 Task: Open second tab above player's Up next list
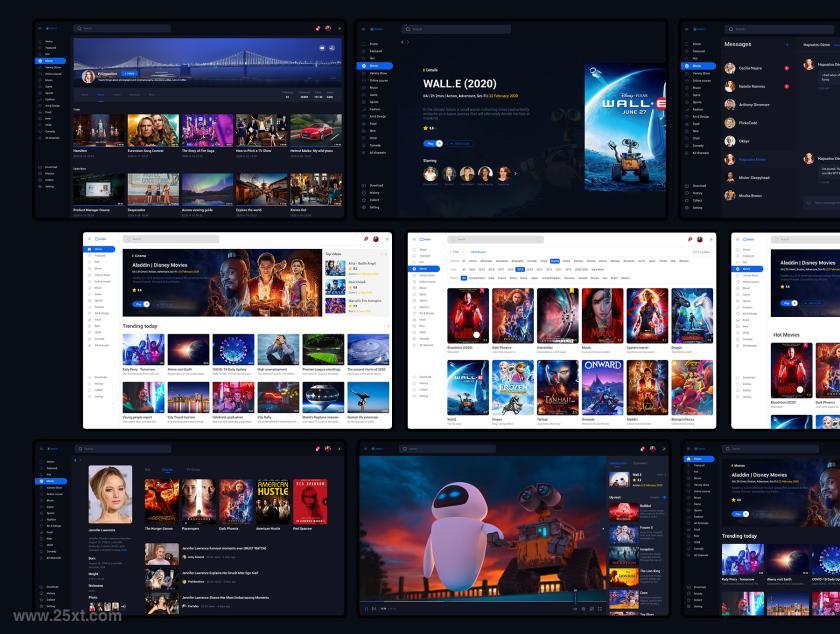click(x=640, y=464)
